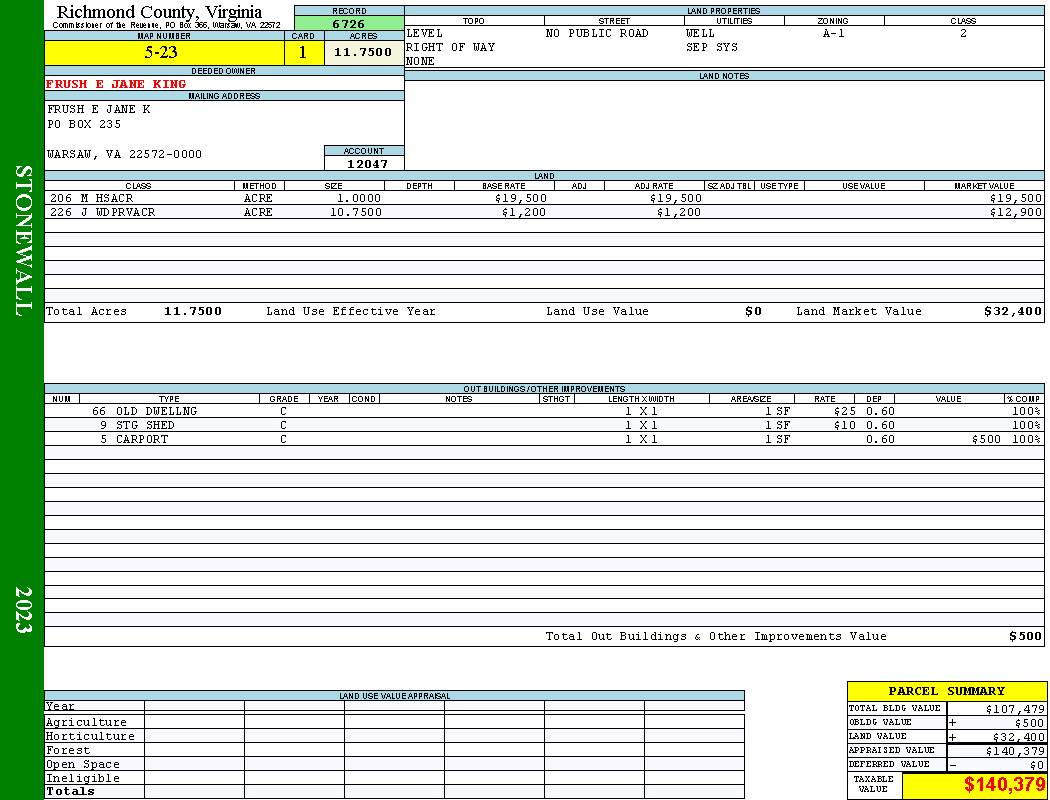The width and height of the screenshot is (1050, 800).
Task: Click land properties class value 2
Action: (963, 33)
